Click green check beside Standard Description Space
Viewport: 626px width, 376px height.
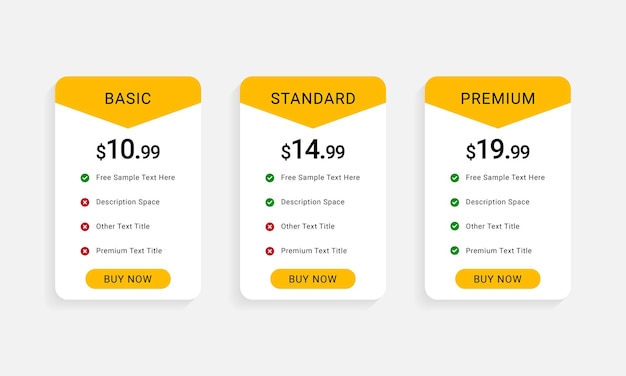pos(270,202)
